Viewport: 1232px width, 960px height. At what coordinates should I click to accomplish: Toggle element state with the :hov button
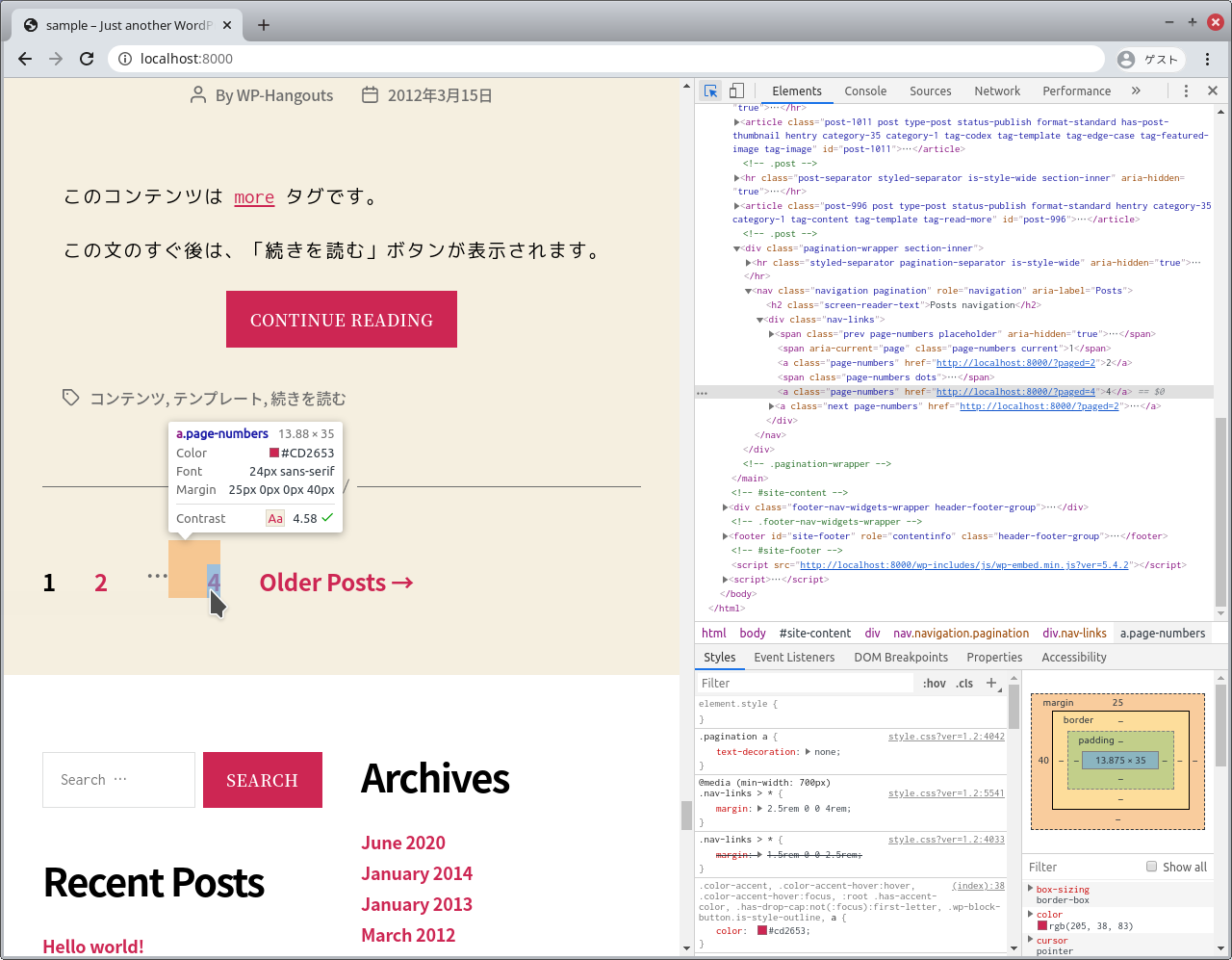934,683
